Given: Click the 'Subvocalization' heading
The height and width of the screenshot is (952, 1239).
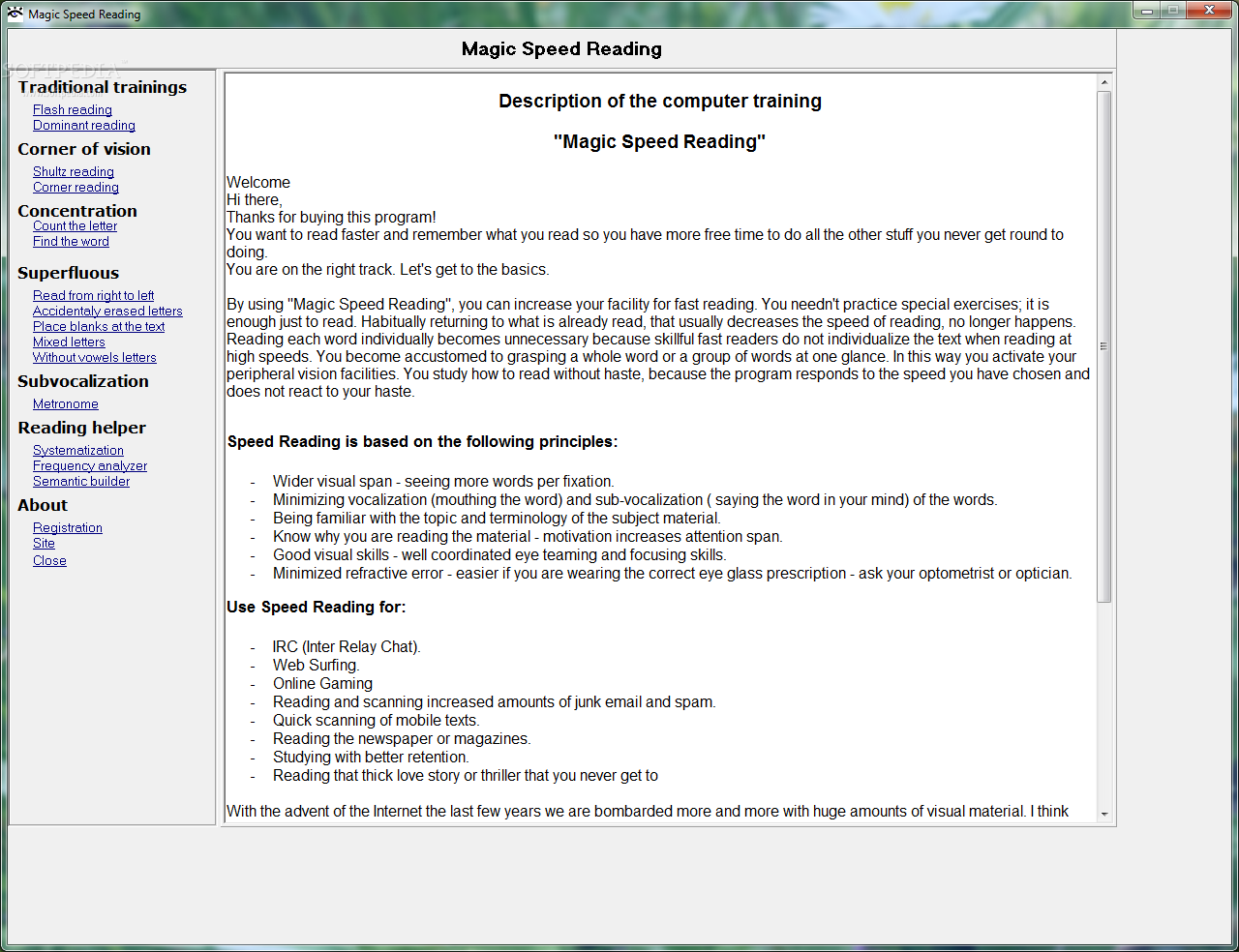Looking at the screenshot, I should pyautogui.click(x=83, y=381).
